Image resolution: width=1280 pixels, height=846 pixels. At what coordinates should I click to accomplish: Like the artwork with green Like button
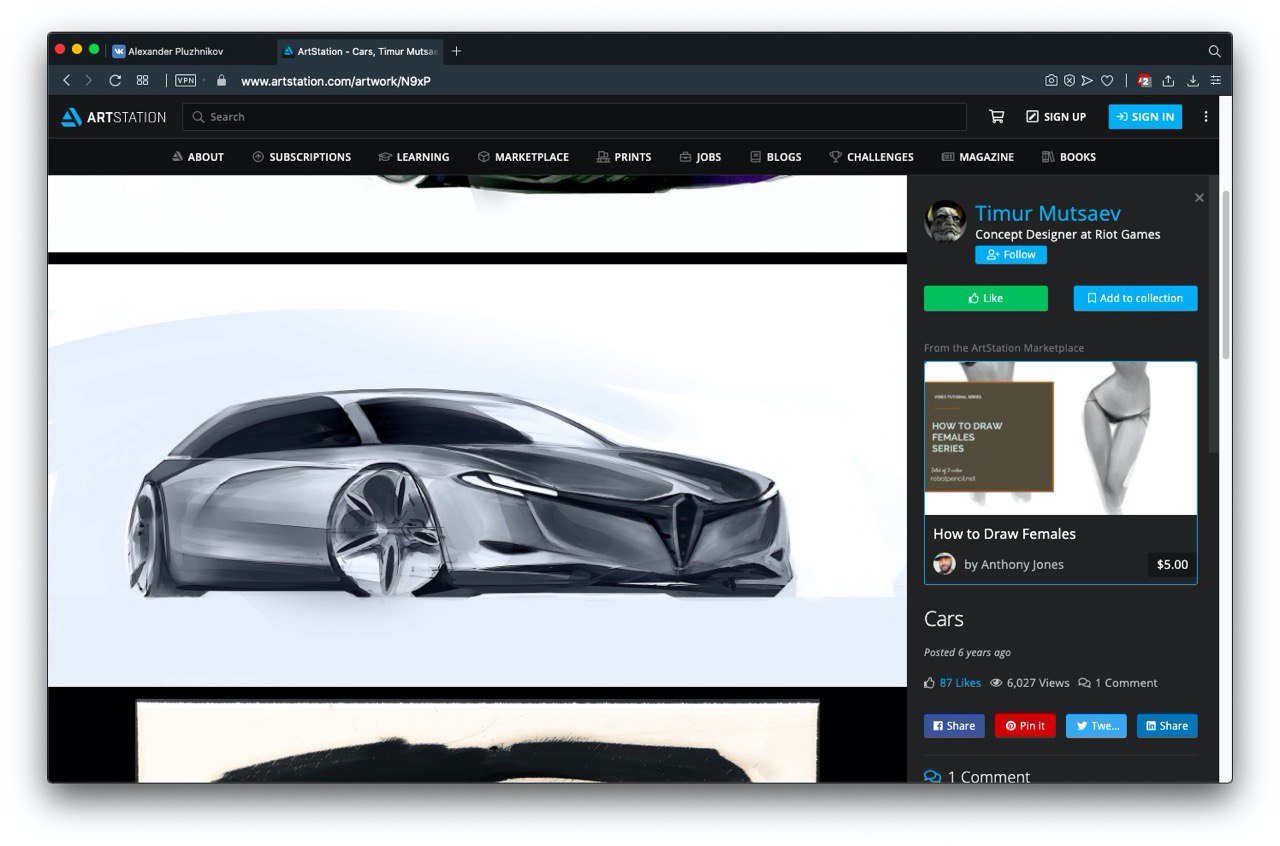click(x=986, y=298)
